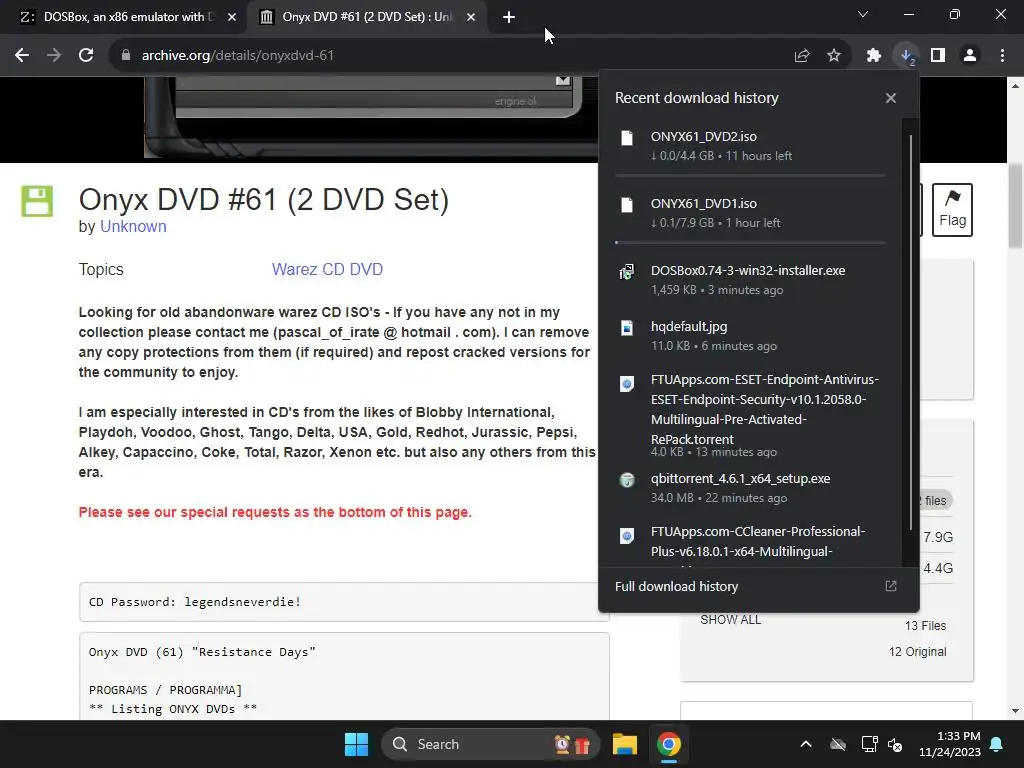This screenshot has width=1024, height=768.
Task: Click the Flag button
Action: pyautogui.click(x=952, y=210)
